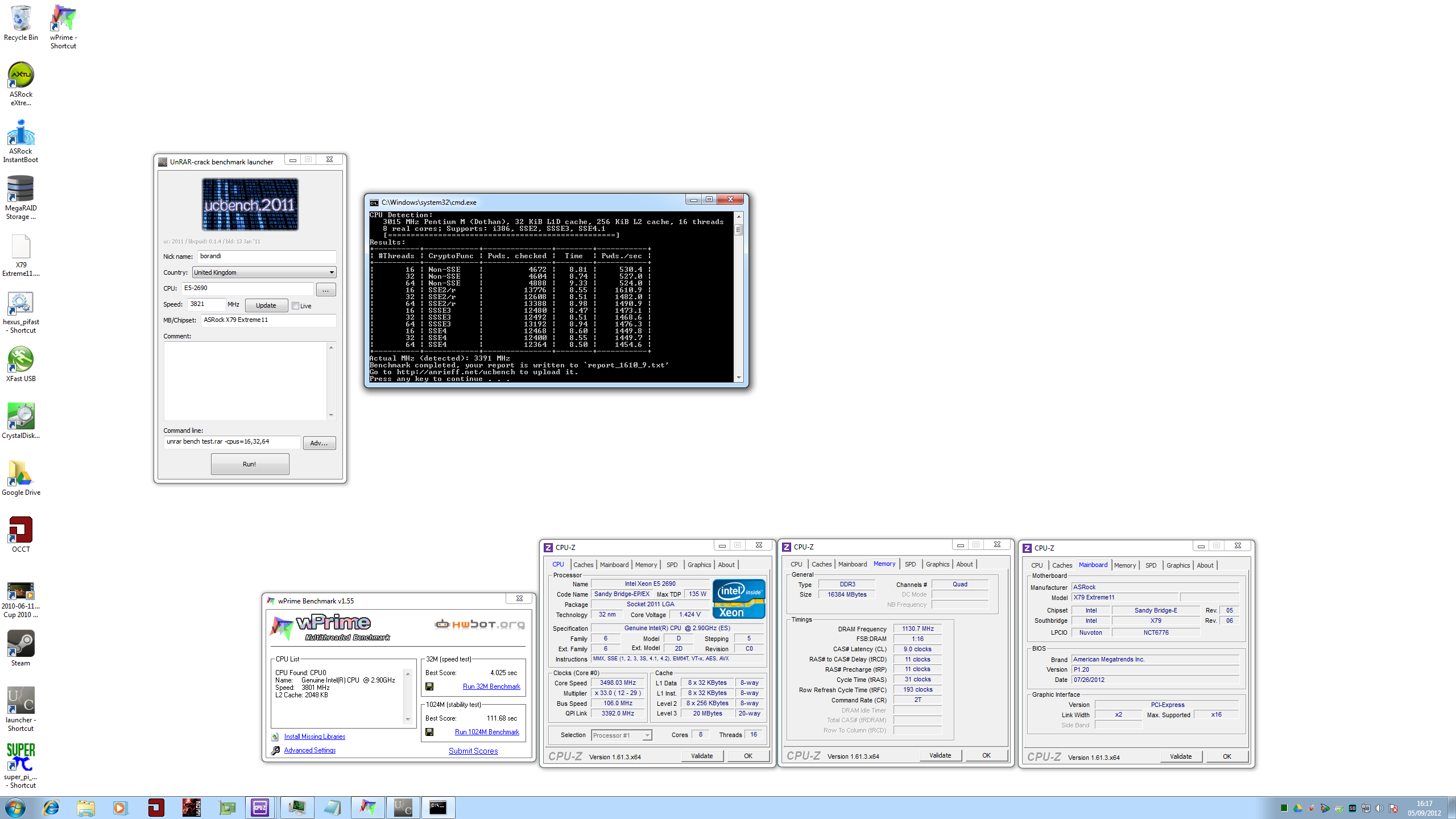The height and width of the screenshot is (819, 1456).
Task: Click Install Missing Libraries link
Action: (315, 737)
